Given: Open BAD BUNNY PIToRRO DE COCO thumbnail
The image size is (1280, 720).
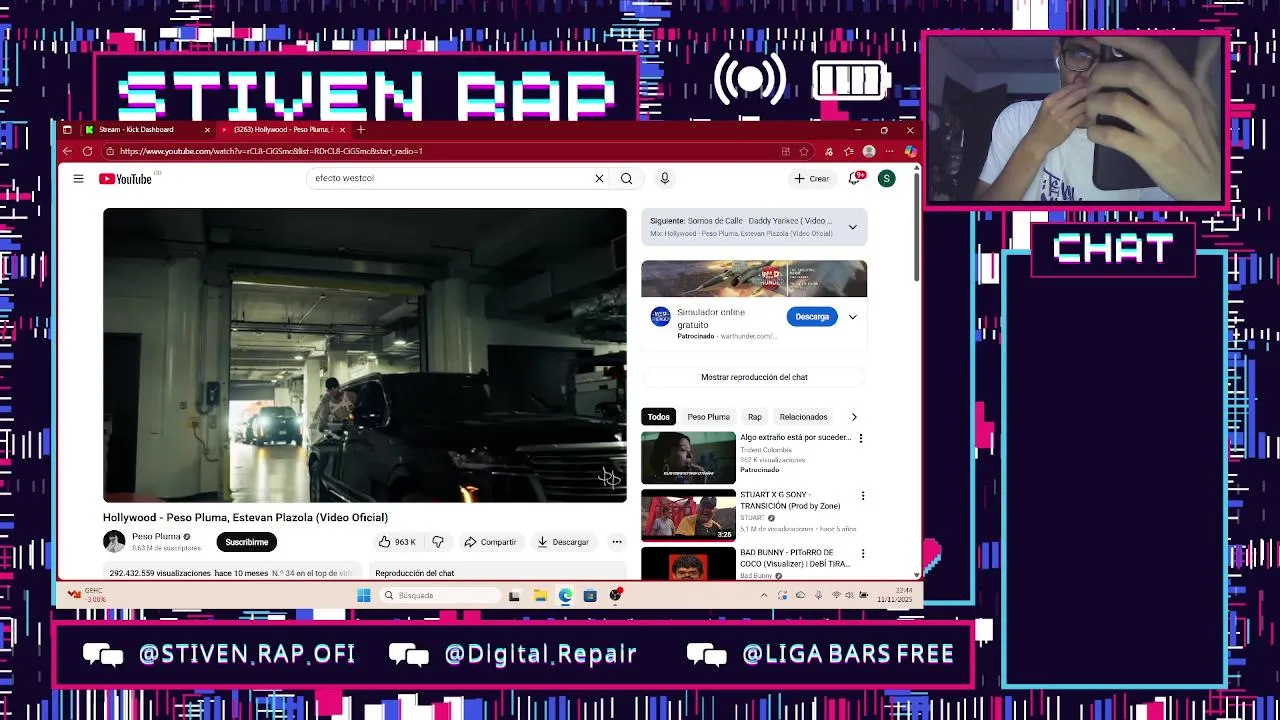Looking at the screenshot, I should tap(688, 563).
